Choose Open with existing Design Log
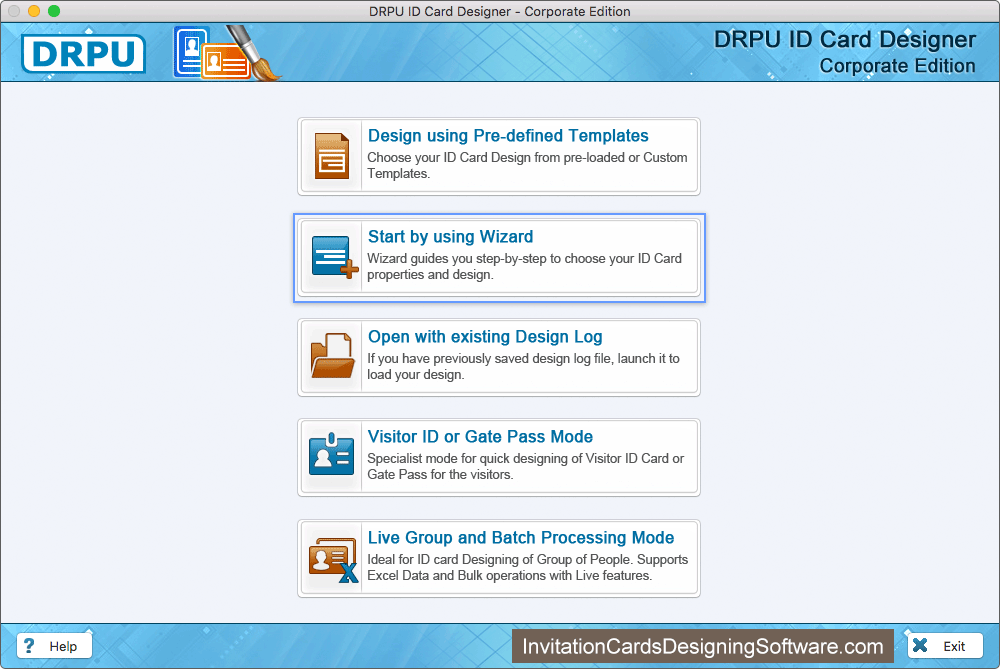Image resolution: width=1000 pixels, height=669 pixels. (499, 357)
